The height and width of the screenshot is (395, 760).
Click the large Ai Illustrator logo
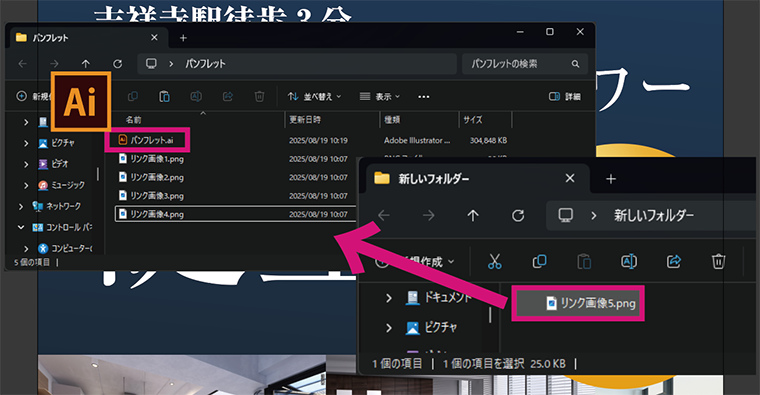click(81, 102)
